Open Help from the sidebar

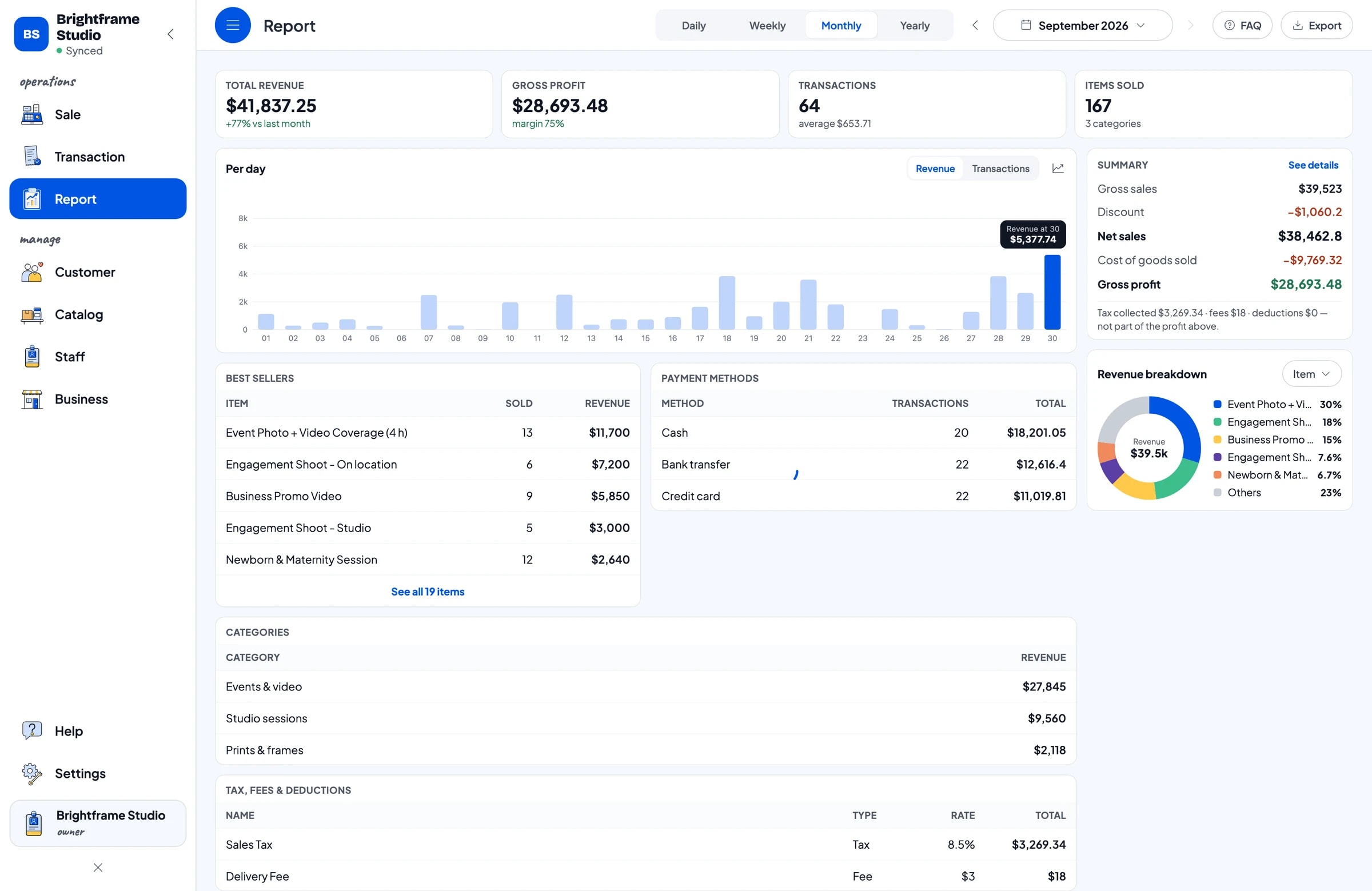point(98,731)
